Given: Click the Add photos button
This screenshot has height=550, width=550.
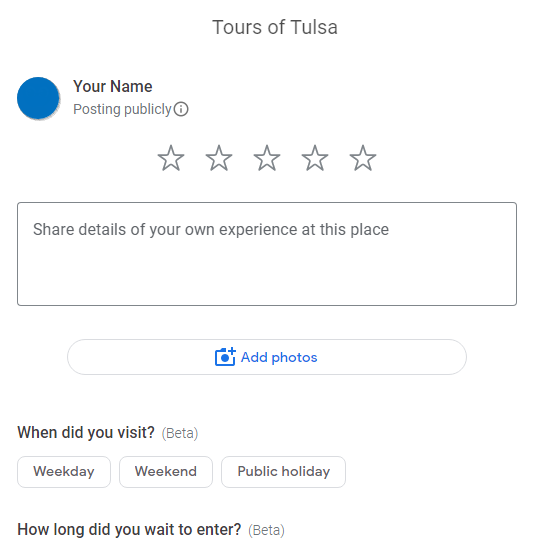Looking at the screenshot, I should click(x=267, y=357).
